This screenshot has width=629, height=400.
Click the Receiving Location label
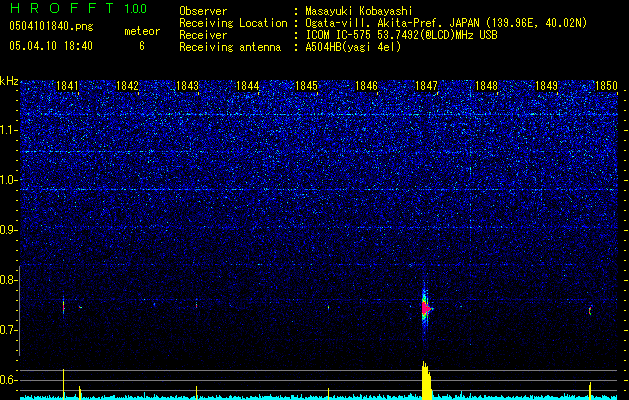pos(233,23)
